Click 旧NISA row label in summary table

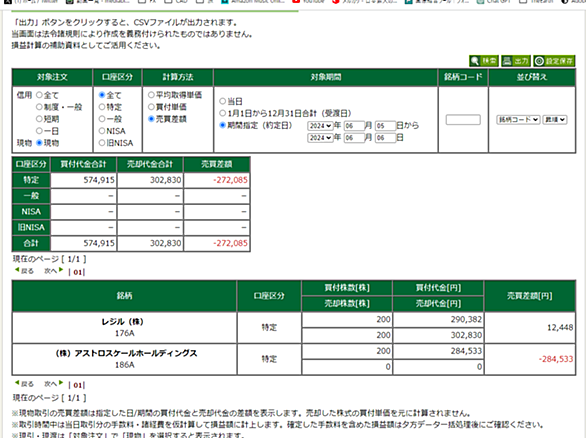[31, 228]
